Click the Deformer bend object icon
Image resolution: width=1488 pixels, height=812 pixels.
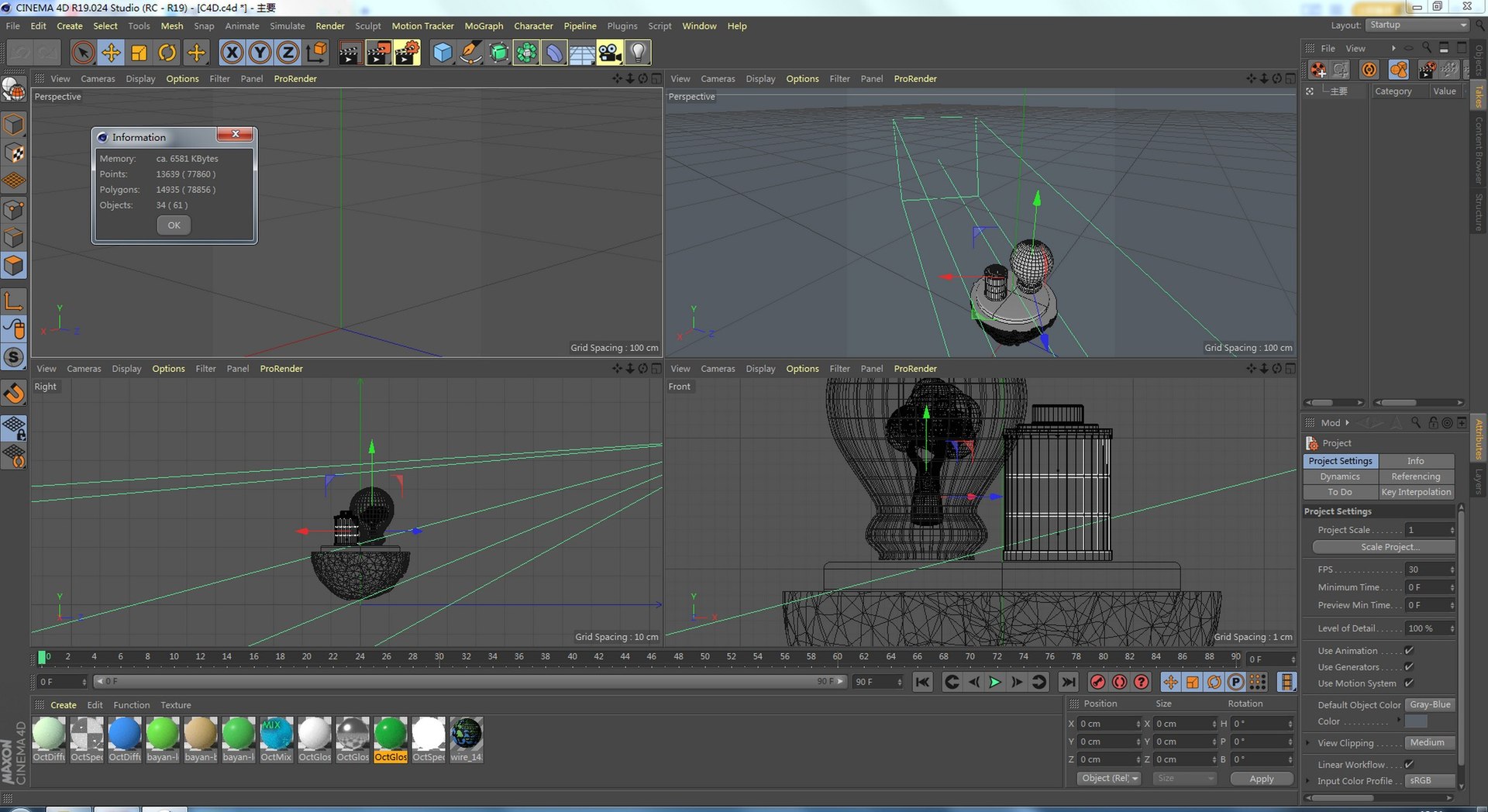(x=554, y=53)
